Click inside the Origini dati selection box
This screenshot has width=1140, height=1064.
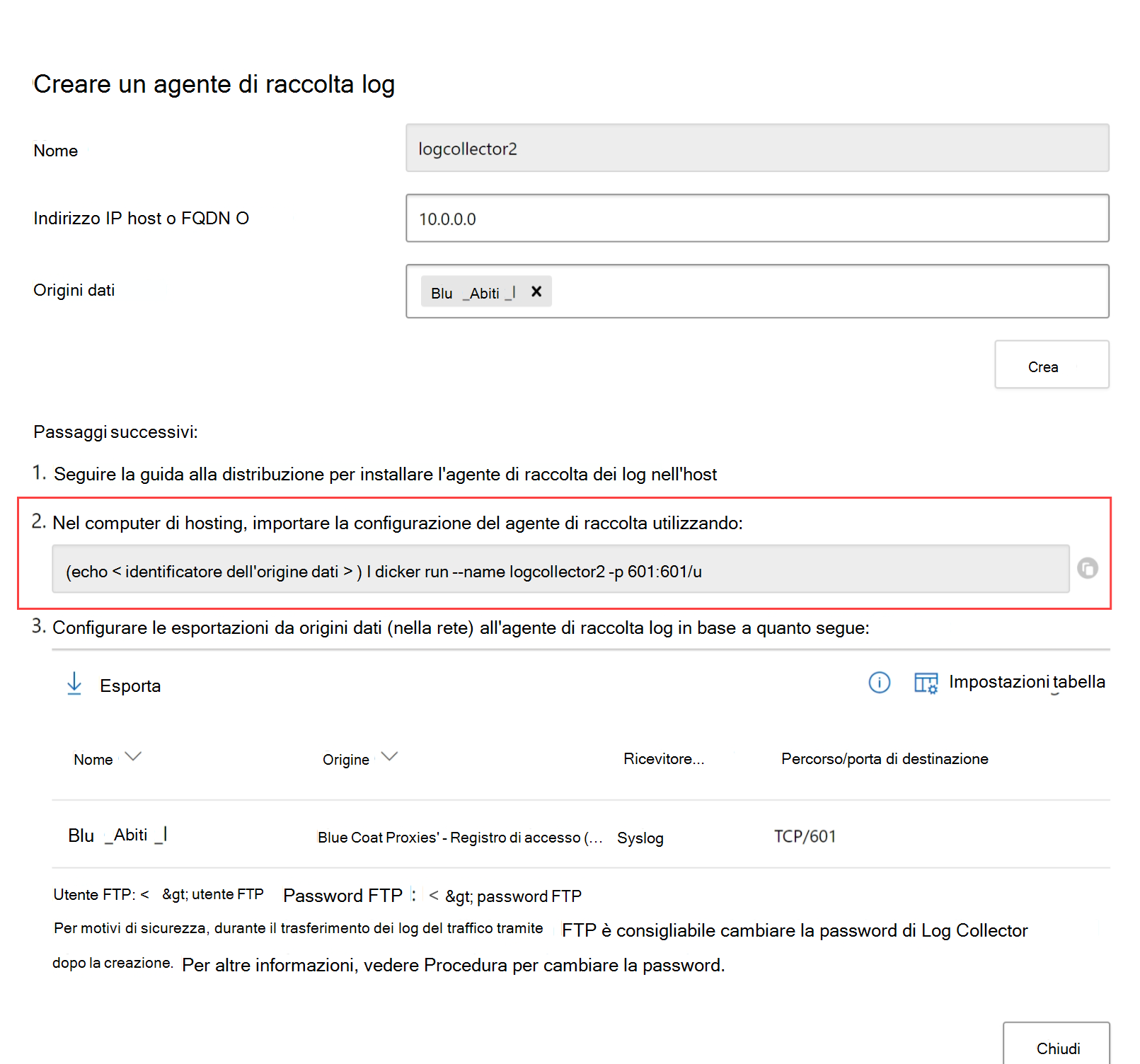(757, 291)
